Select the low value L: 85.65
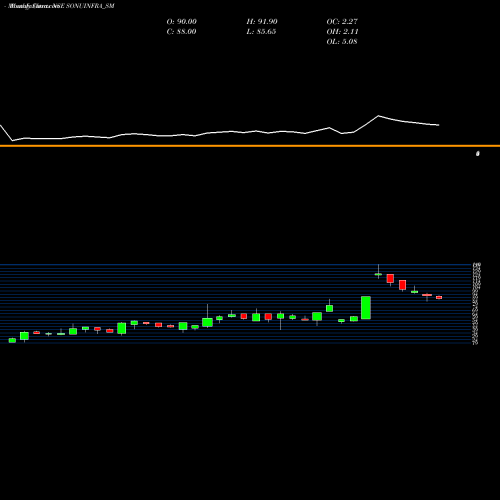 [x=261, y=32]
